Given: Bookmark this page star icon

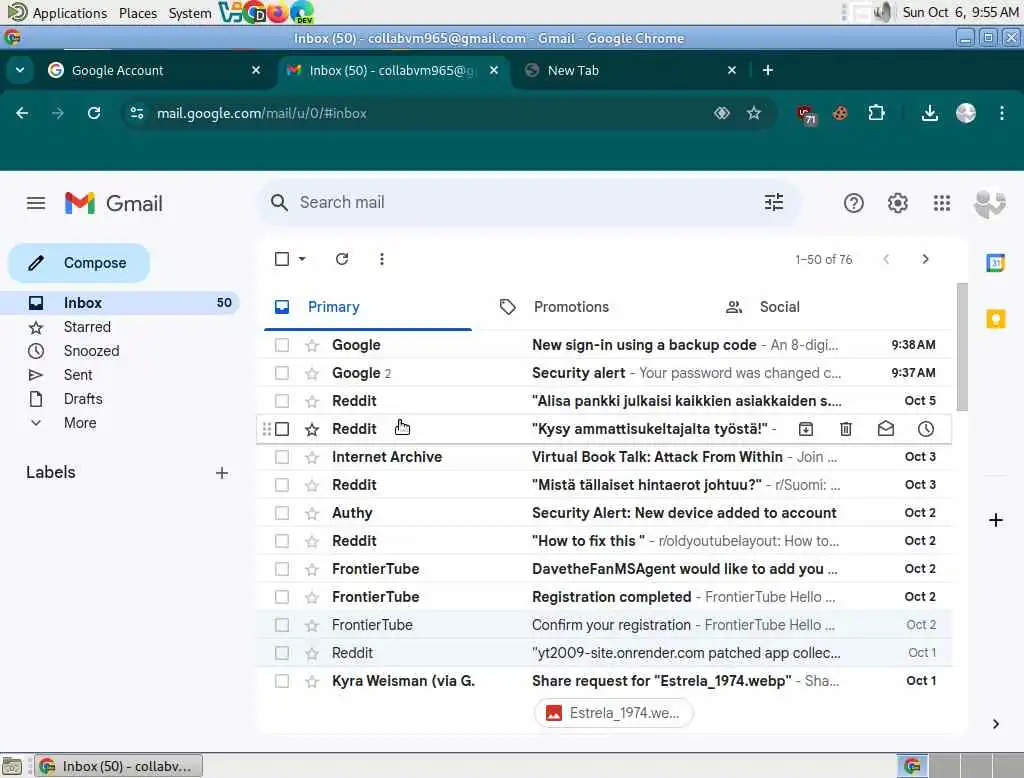Looking at the screenshot, I should click(754, 113).
